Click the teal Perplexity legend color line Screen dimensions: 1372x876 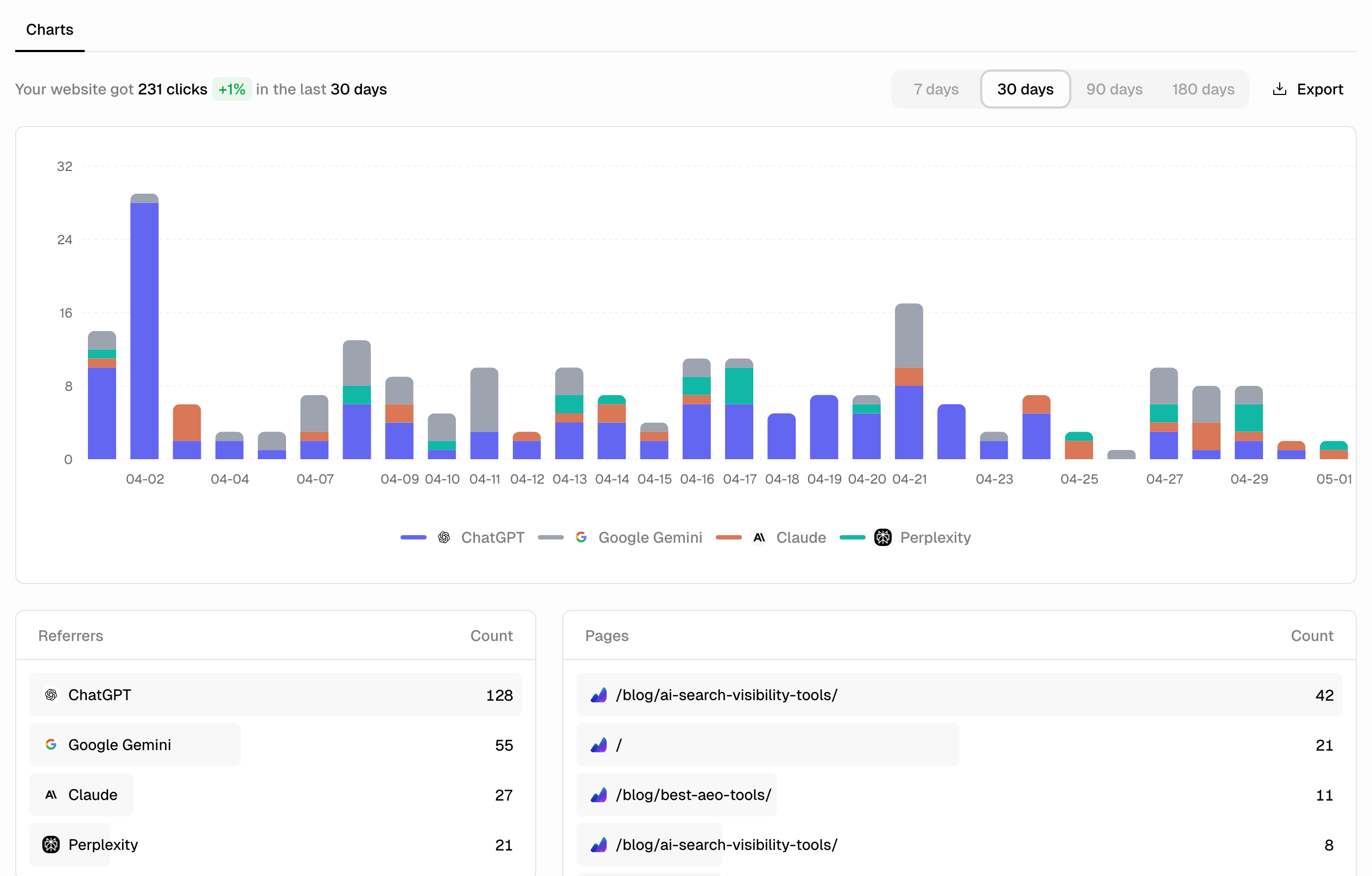[853, 537]
